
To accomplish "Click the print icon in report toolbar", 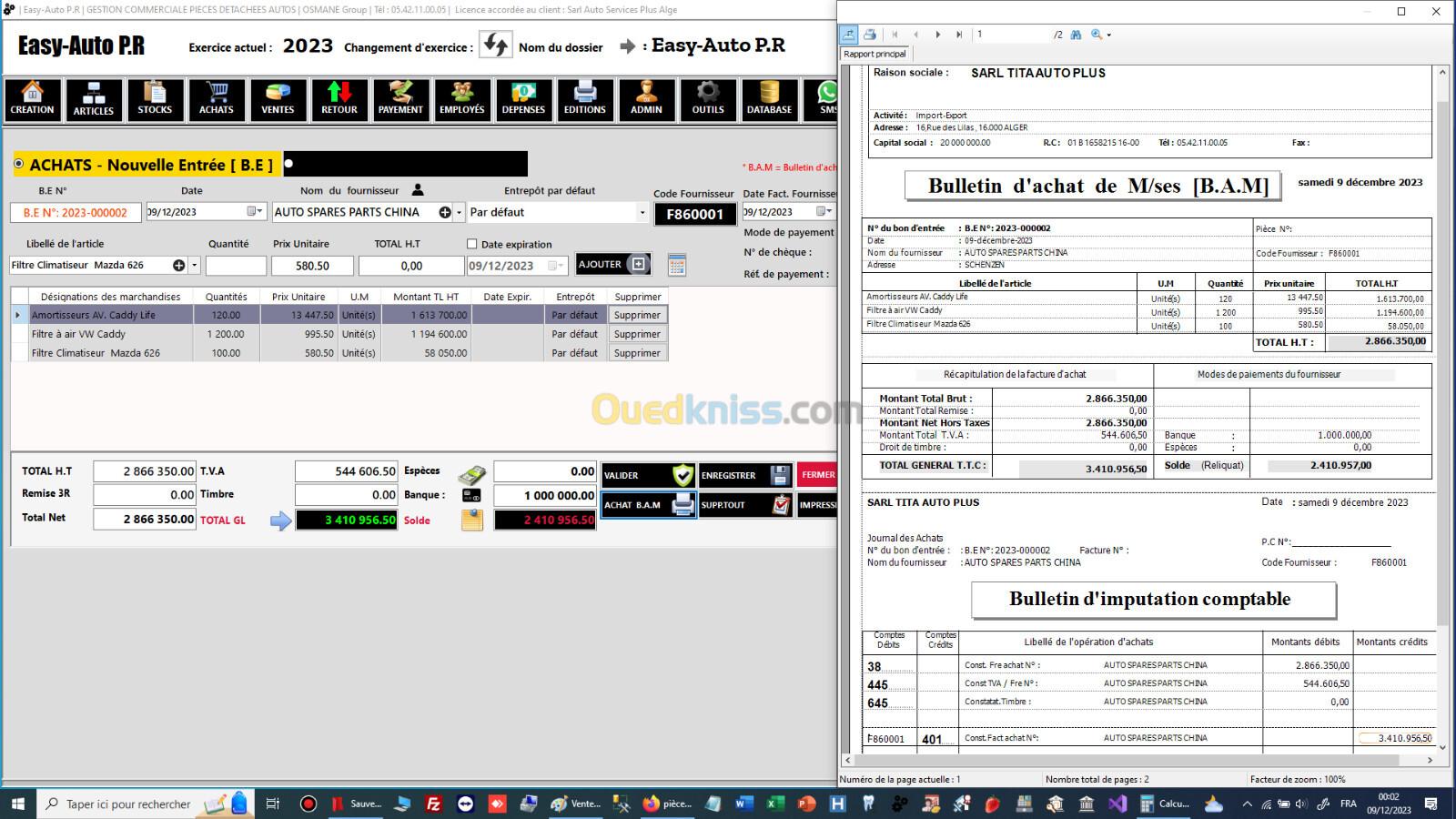I will pyautogui.click(x=870, y=35).
